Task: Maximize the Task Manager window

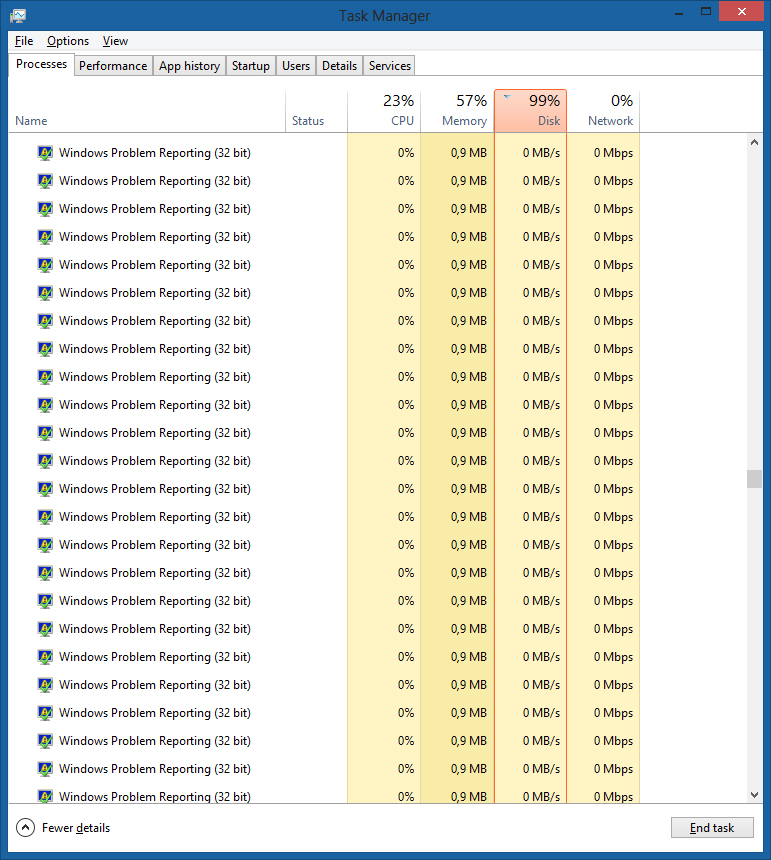Action: [706, 12]
